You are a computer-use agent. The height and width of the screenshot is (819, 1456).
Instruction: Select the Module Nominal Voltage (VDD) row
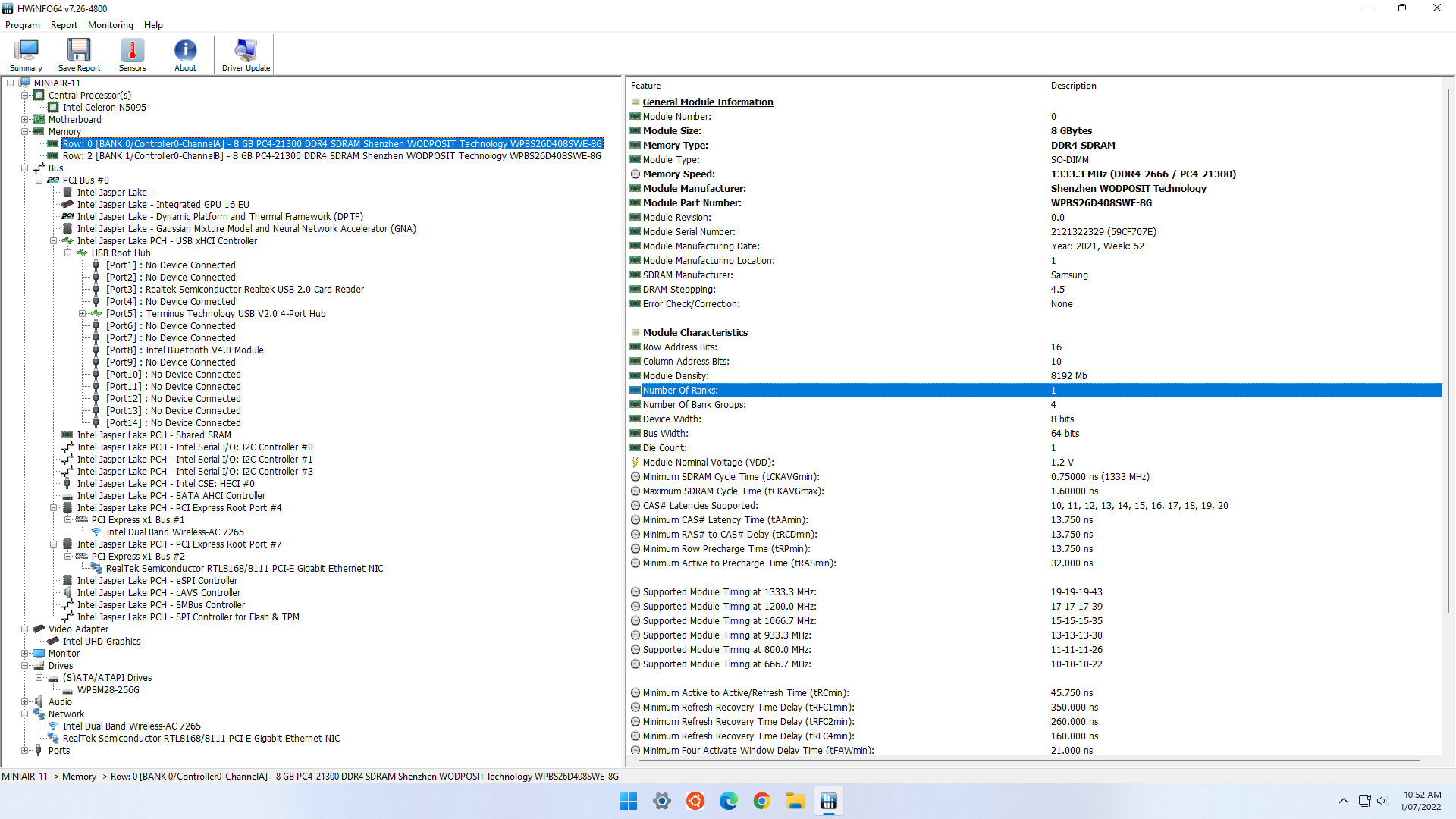tap(1034, 463)
